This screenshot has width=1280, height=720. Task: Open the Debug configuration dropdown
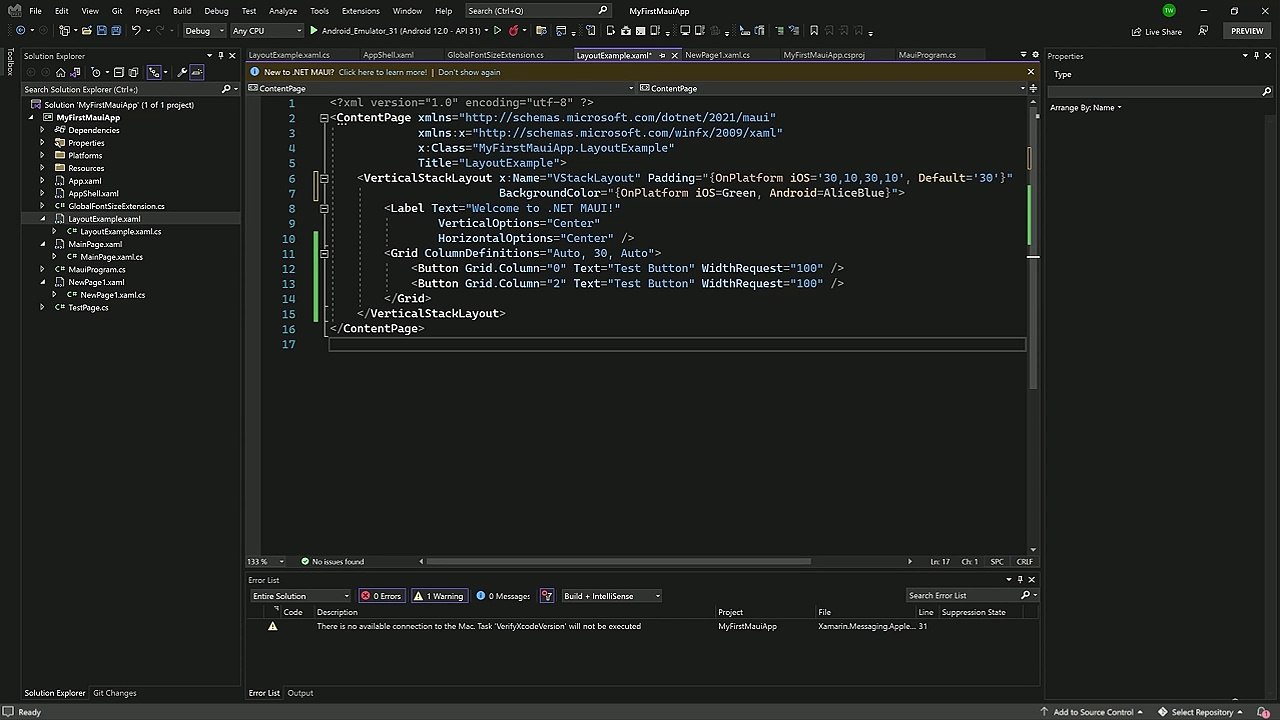(204, 31)
